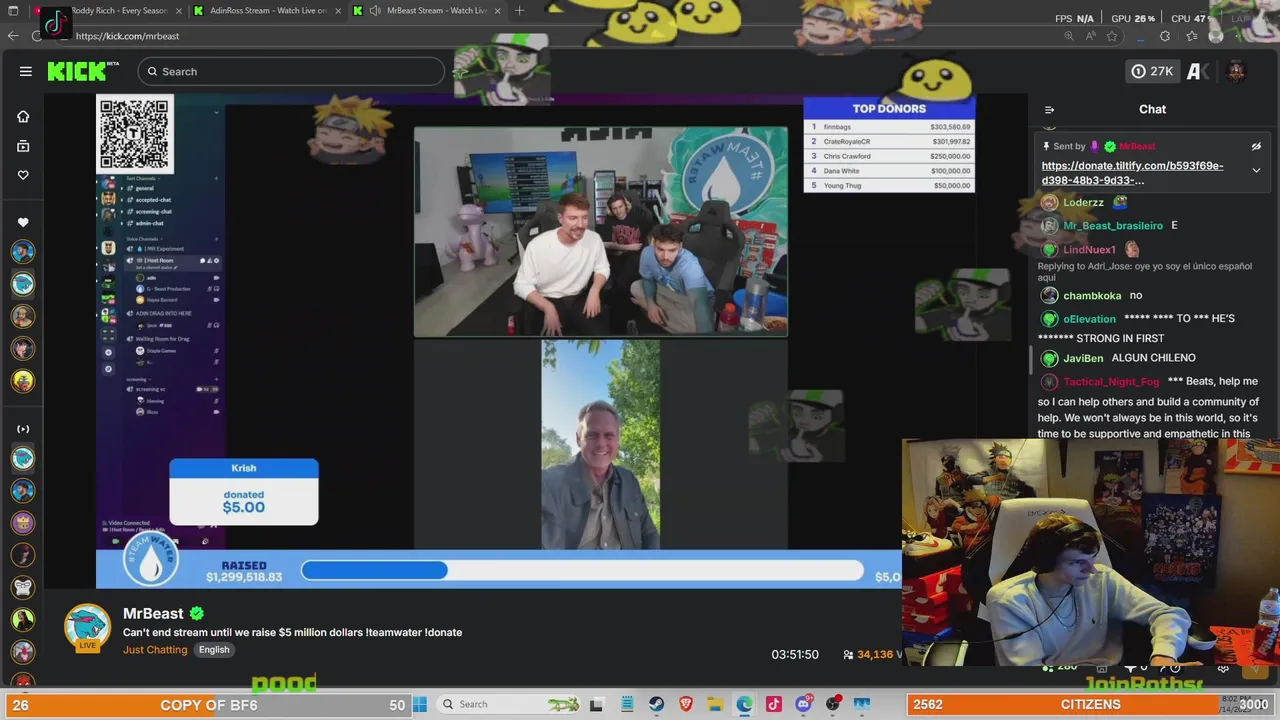Open the favorites list icon

click(x=1192, y=36)
